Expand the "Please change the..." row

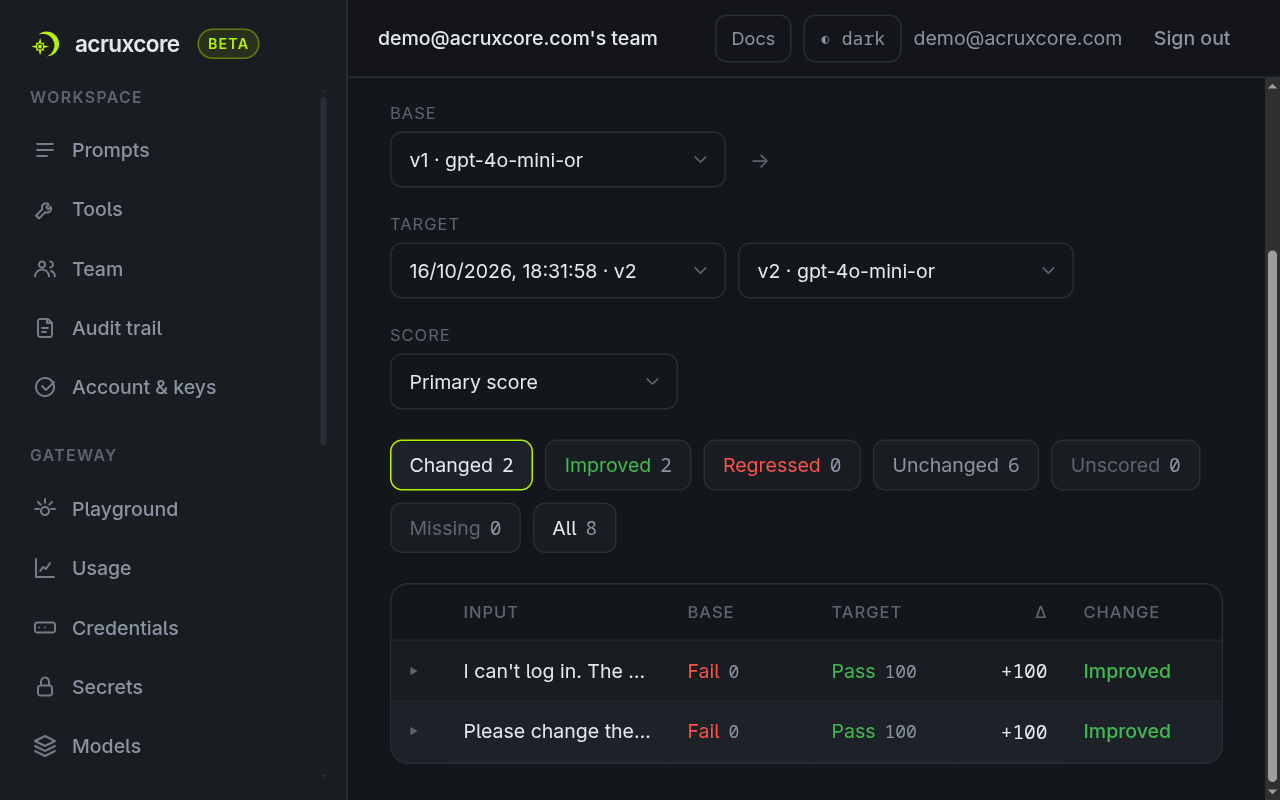click(x=414, y=731)
